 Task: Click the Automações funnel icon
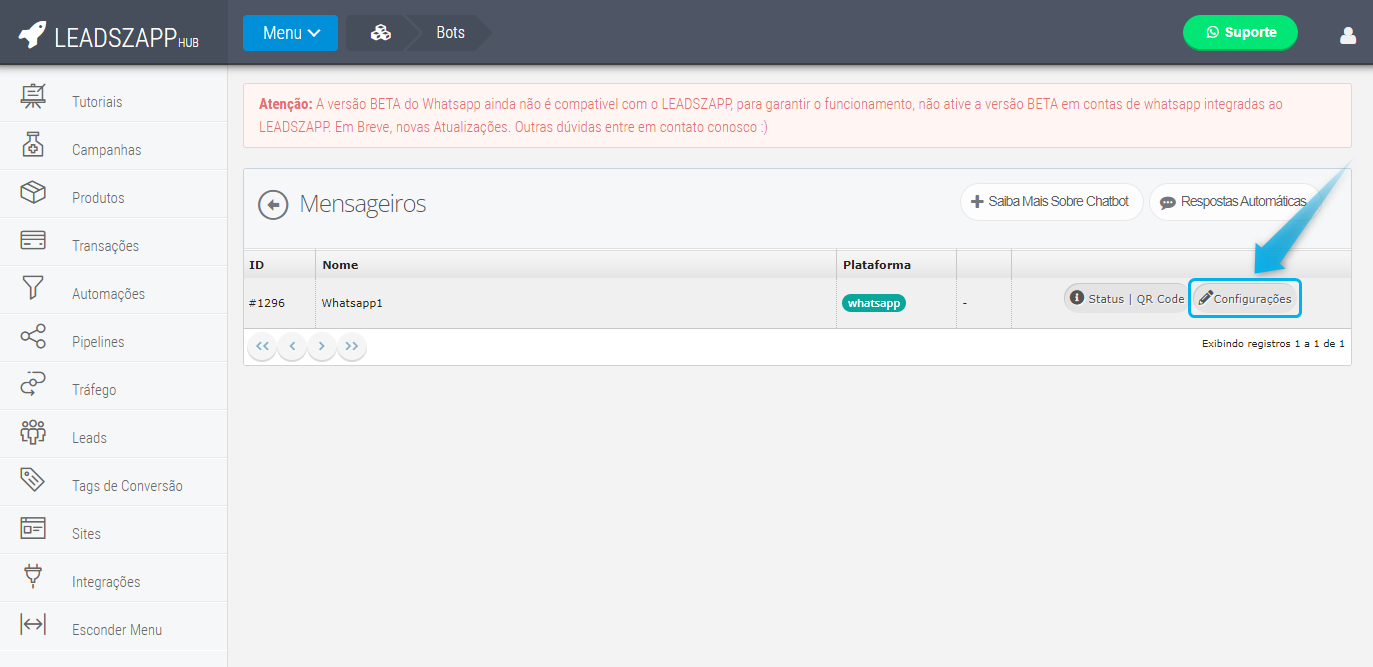(x=32, y=291)
